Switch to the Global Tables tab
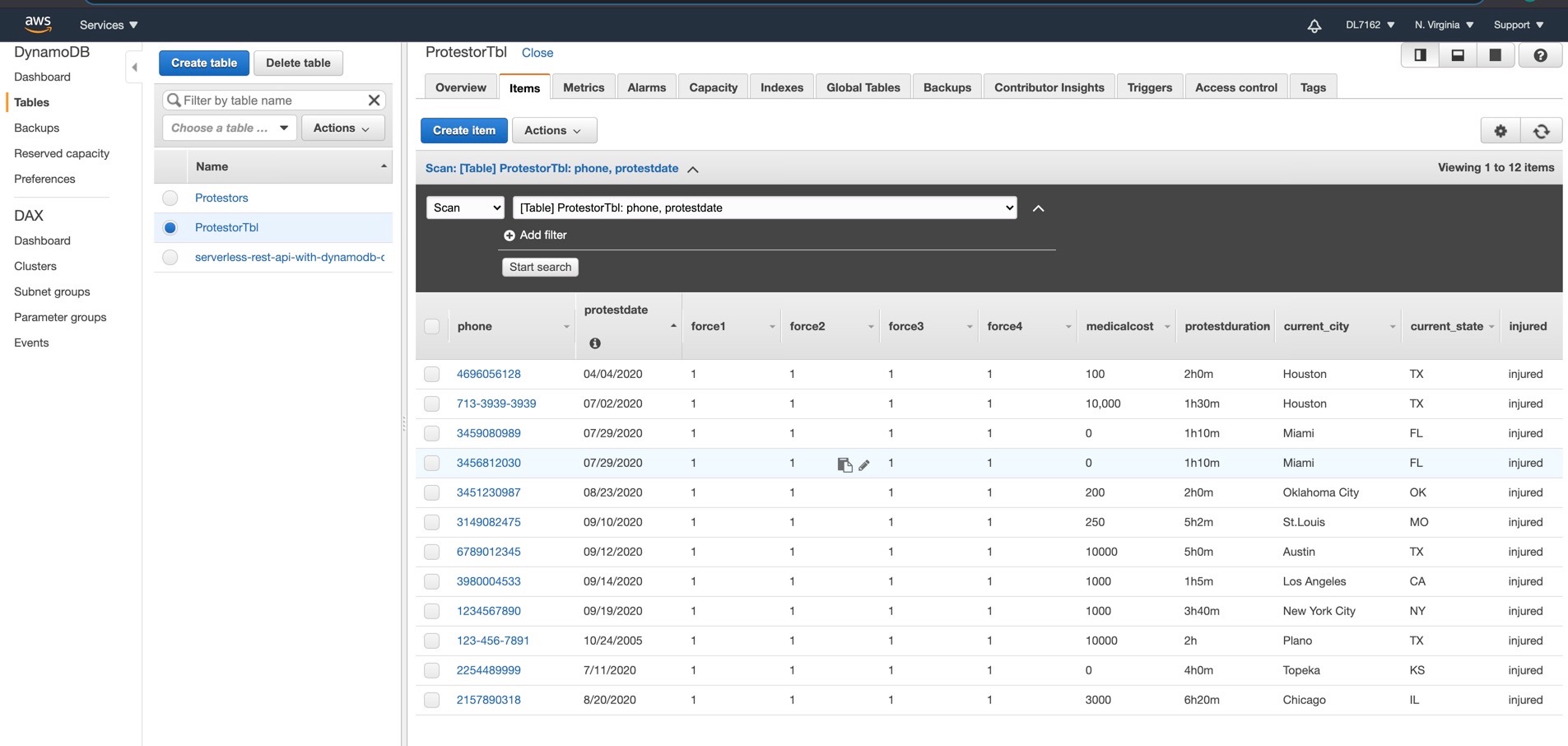This screenshot has width=1568, height=746. click(863, 87)
